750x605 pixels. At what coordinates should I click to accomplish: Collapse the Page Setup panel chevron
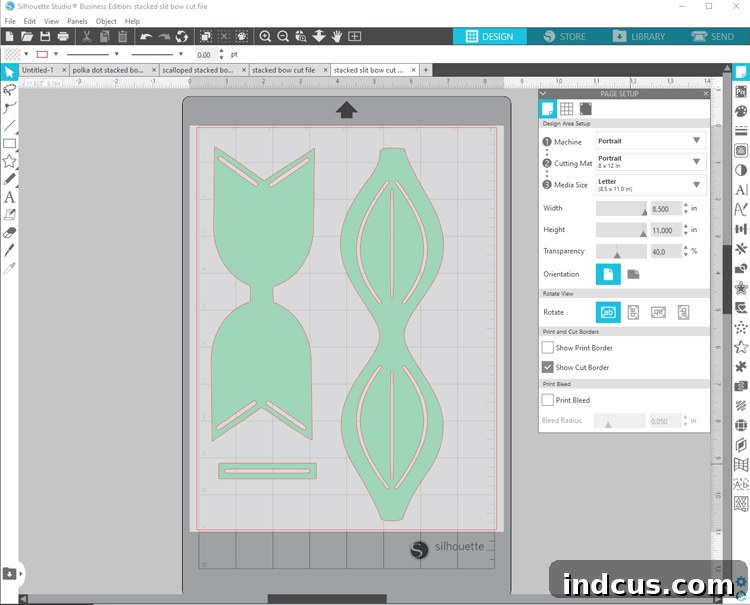coord(543,93)
